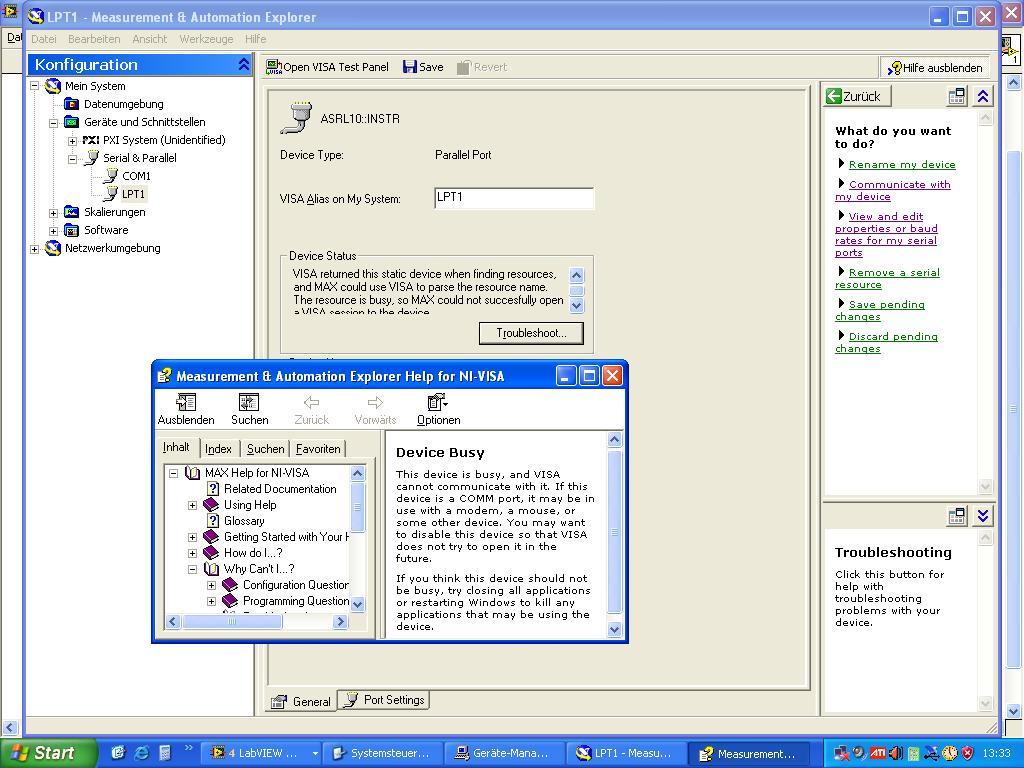Click the window icon beside Zurück in help pane
1024x768 pixels.
click(957, 97)
